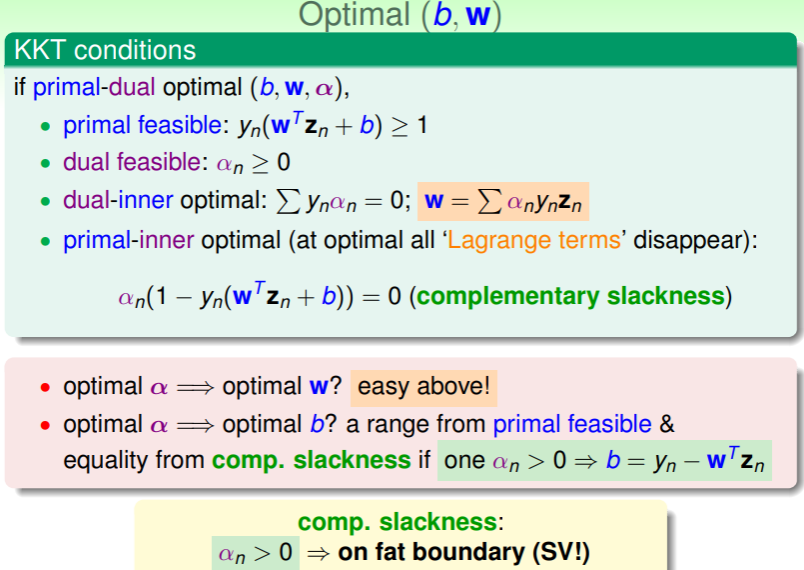Click the green-highlighted "one αₙ > 0 ⇒ b = yₙ − wᵀzₙ" box
The height and width of the screenshot is (570, 804).
(x=604, y=462)
